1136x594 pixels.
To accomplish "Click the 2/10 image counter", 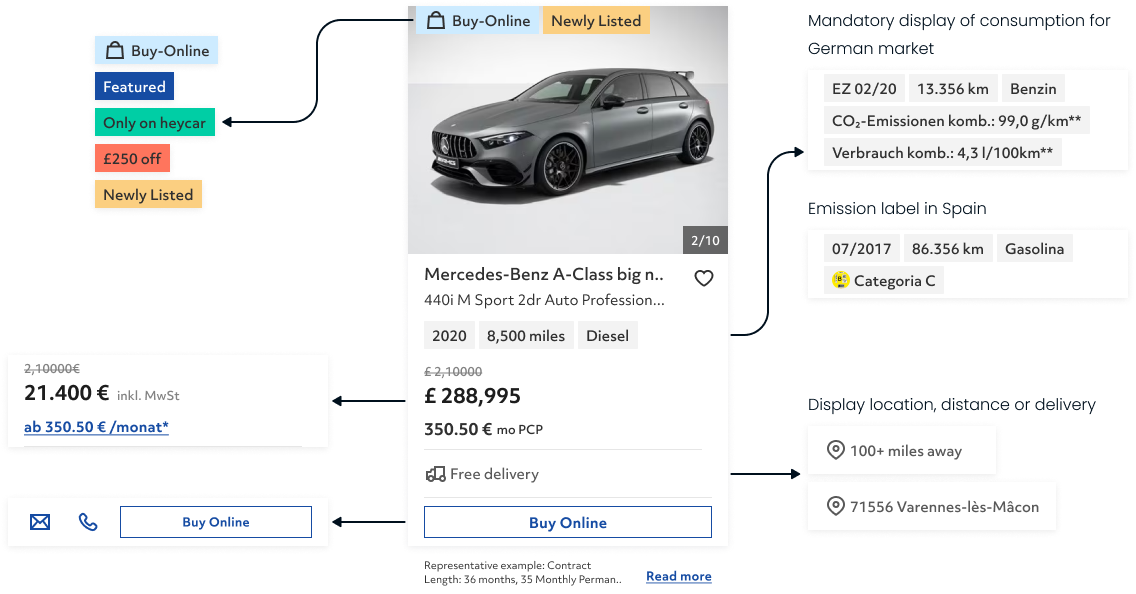I will (x=705, y=241).
